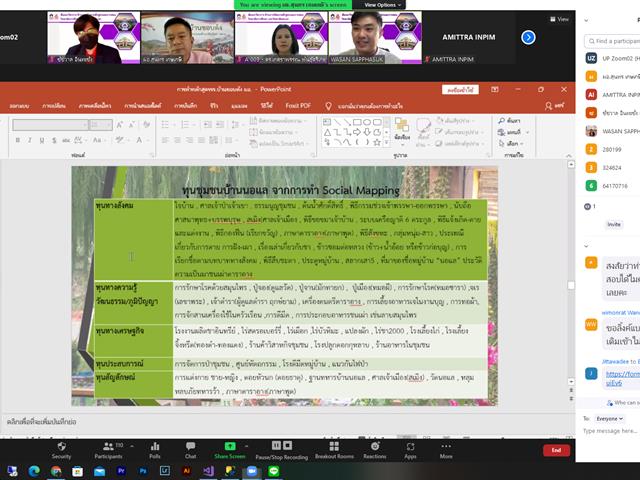640x480 pixels.
Task: Open Reactions menu
Action: click(x=375, y=450)
